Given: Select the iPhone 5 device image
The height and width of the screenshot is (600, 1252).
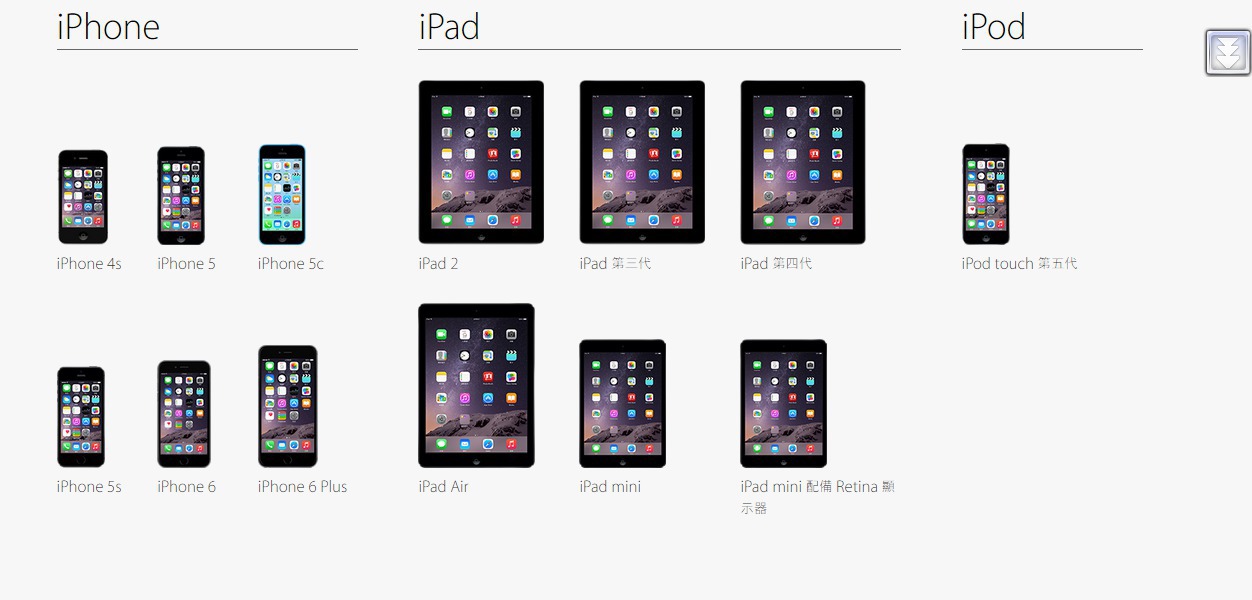Looking at the screenshot, I should pos(181,196).
